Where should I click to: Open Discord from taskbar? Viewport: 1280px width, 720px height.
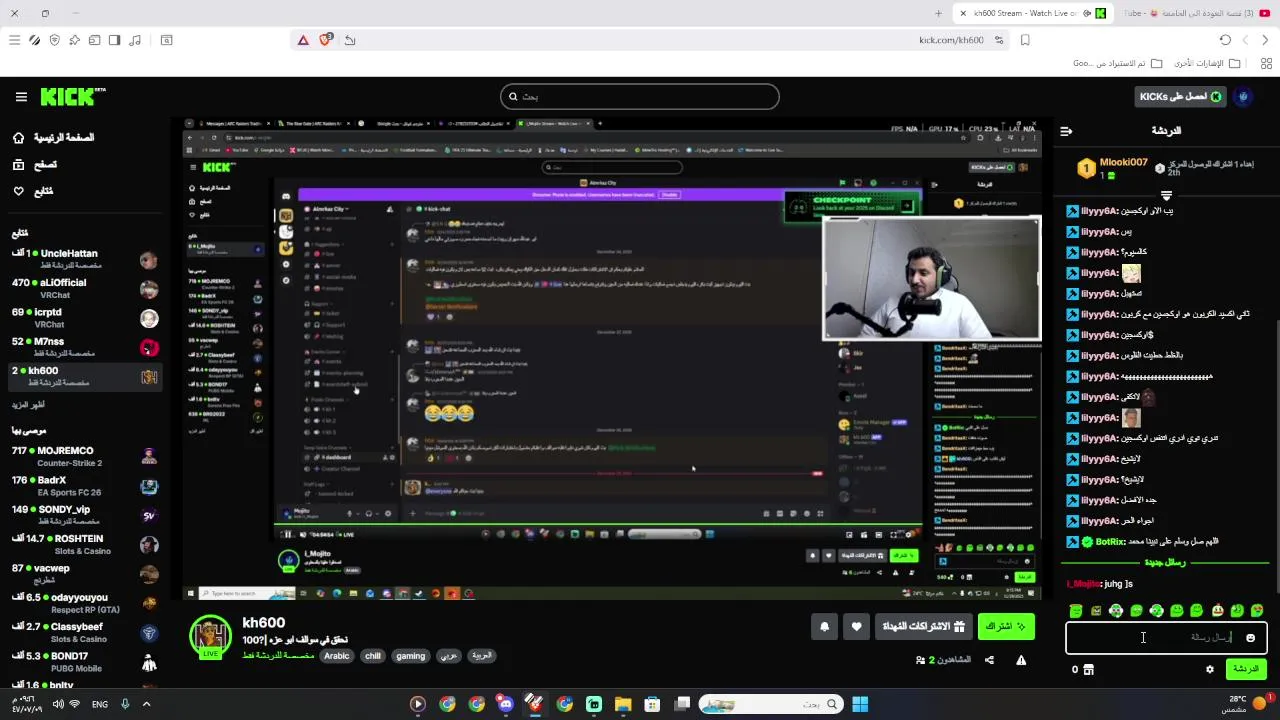506,704
